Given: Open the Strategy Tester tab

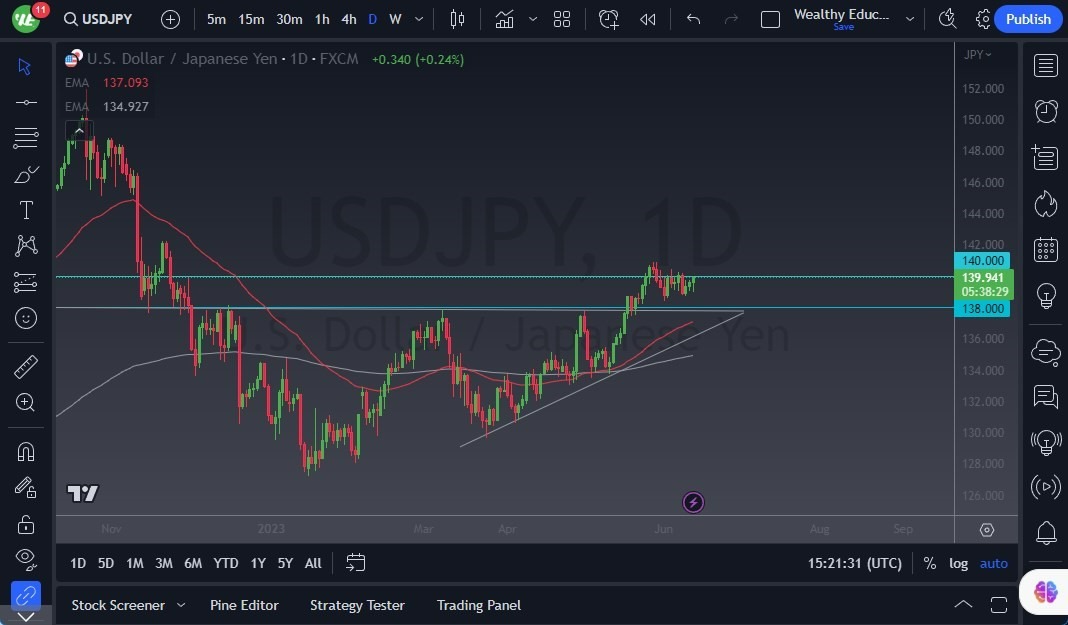Looking at the screenshot, I should click(x=357, y=605).
